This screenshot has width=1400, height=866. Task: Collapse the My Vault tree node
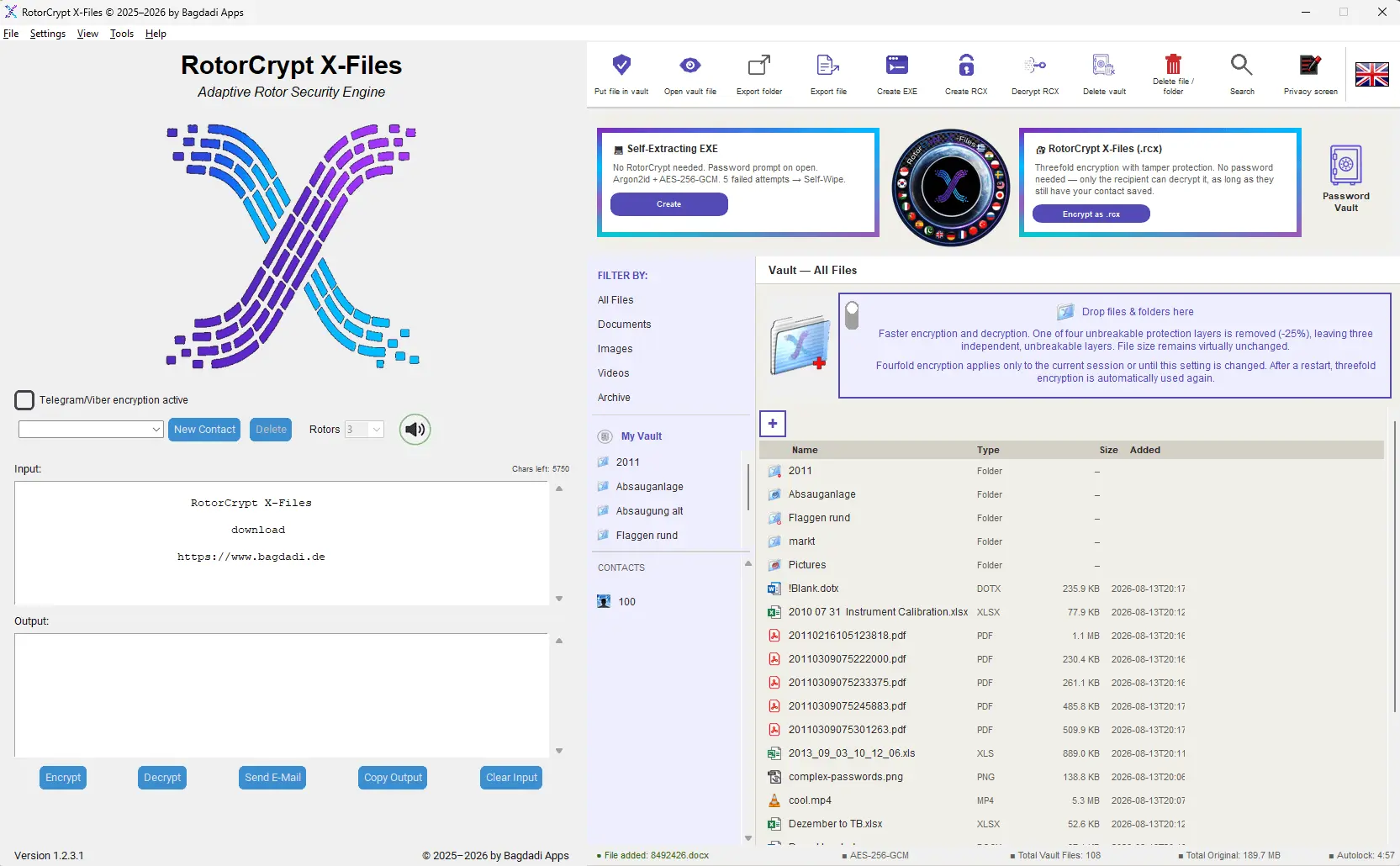(x=605, y=436)
